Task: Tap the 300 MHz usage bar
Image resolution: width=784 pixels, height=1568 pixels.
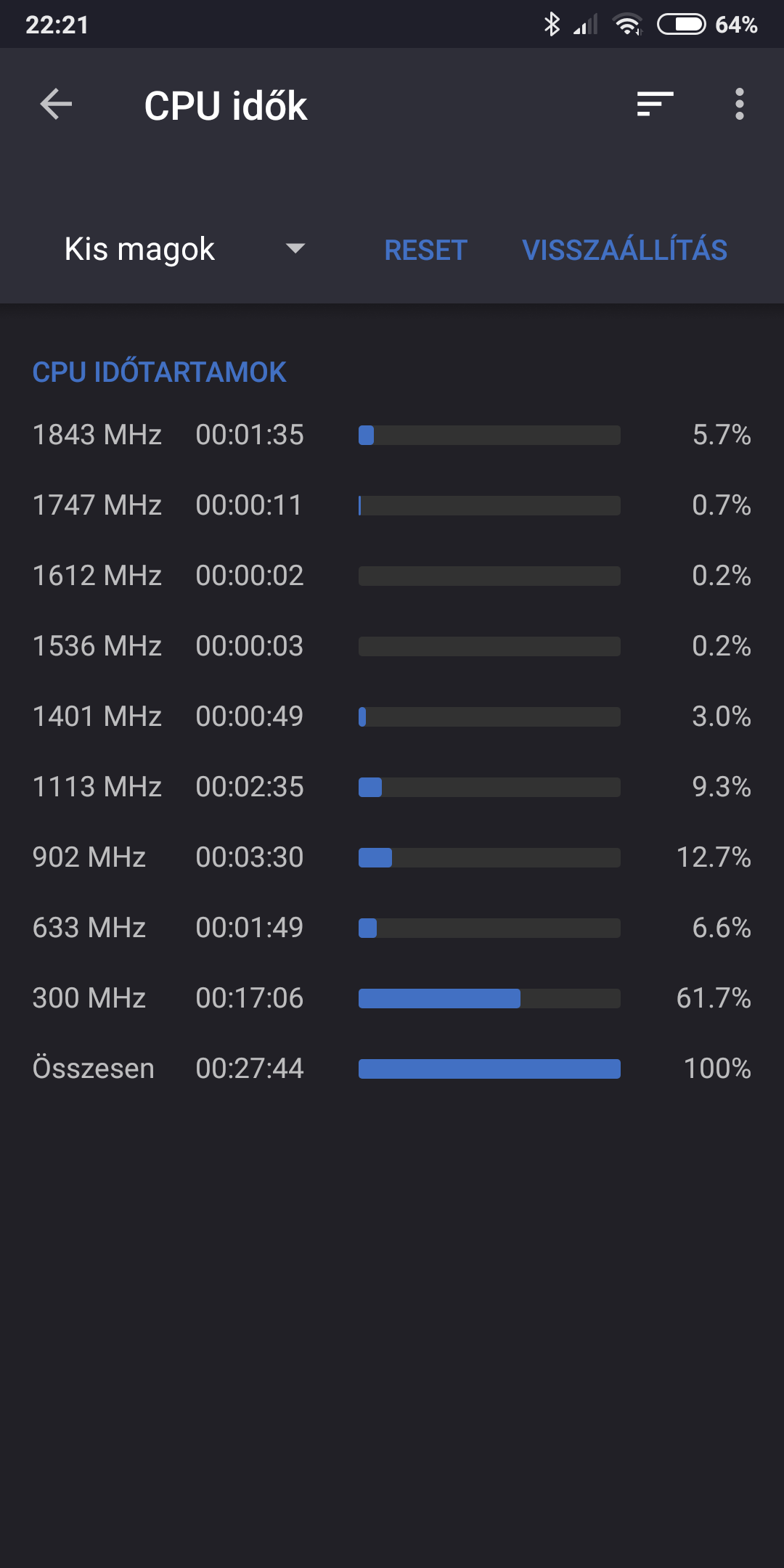Action: pos(489,998)
